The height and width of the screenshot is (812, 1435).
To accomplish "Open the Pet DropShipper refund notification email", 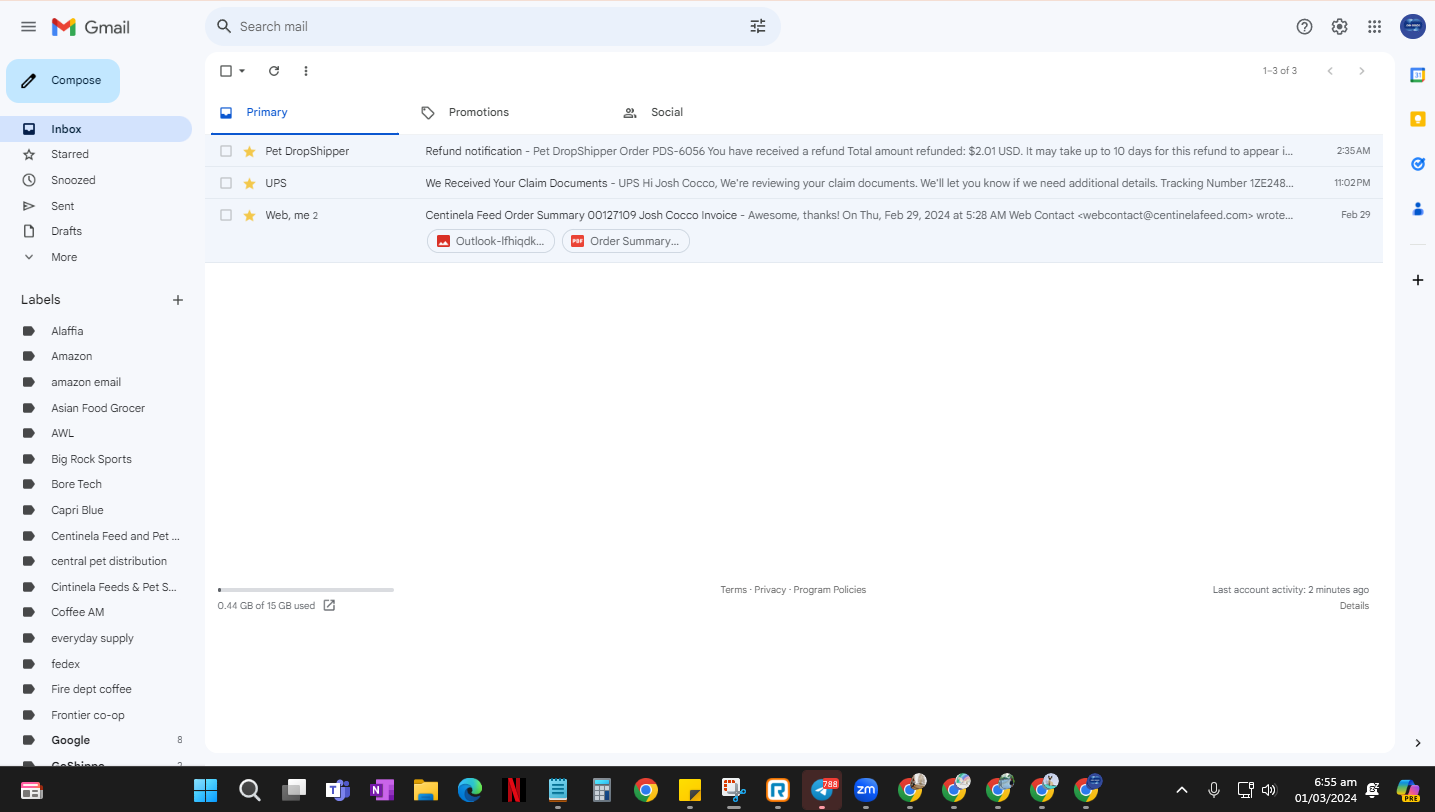I will 794,151.
